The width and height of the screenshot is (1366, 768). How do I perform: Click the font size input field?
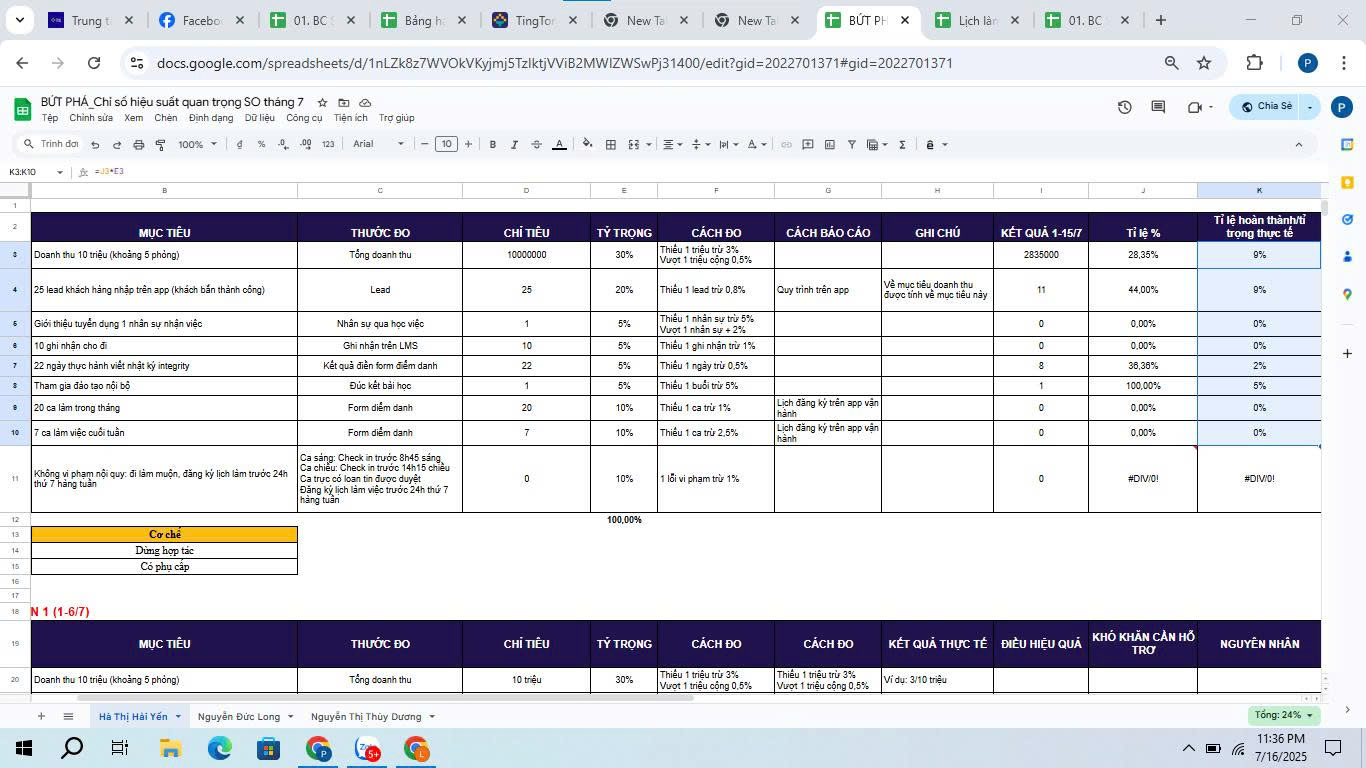click(x=446, y=145)
